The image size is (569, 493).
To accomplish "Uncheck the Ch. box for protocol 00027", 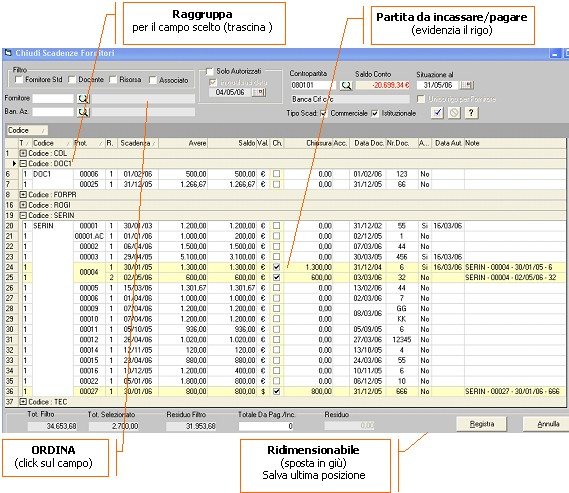I will 277,391.
